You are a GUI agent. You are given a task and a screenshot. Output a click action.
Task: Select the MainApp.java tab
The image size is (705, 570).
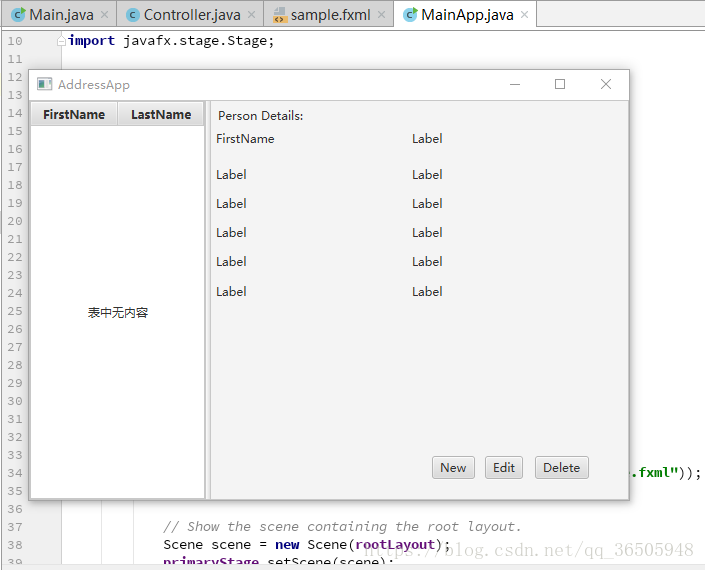tap(467, 15)
